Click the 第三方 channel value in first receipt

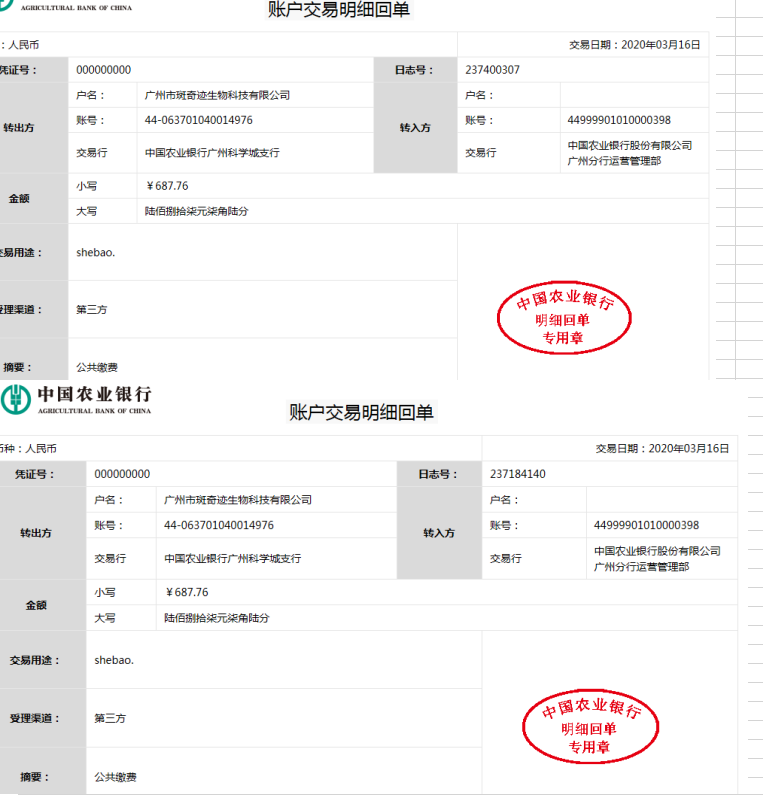click(x=92, y=310)
